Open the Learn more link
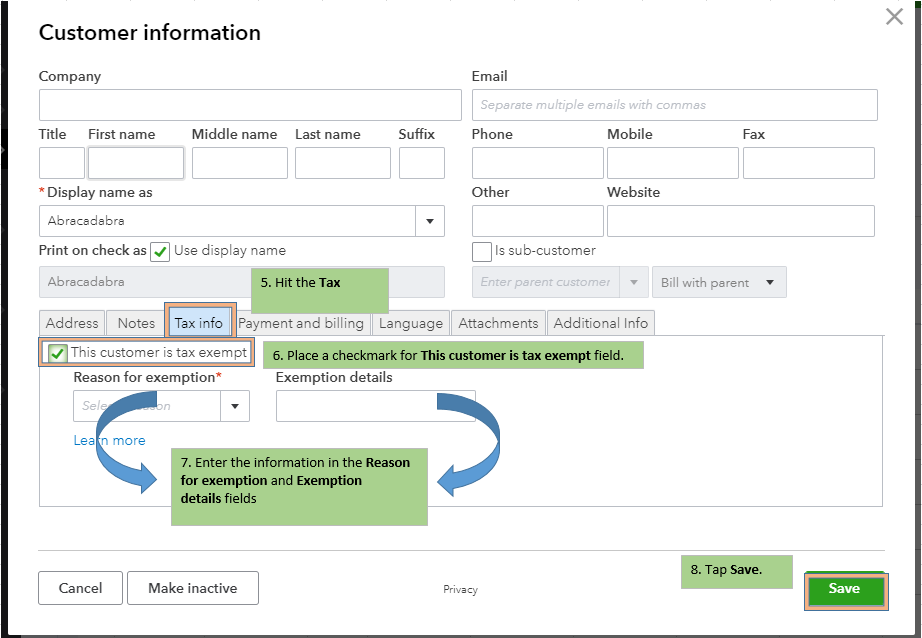922x638 pixels. pyautogui.click(x=109, y=441)
